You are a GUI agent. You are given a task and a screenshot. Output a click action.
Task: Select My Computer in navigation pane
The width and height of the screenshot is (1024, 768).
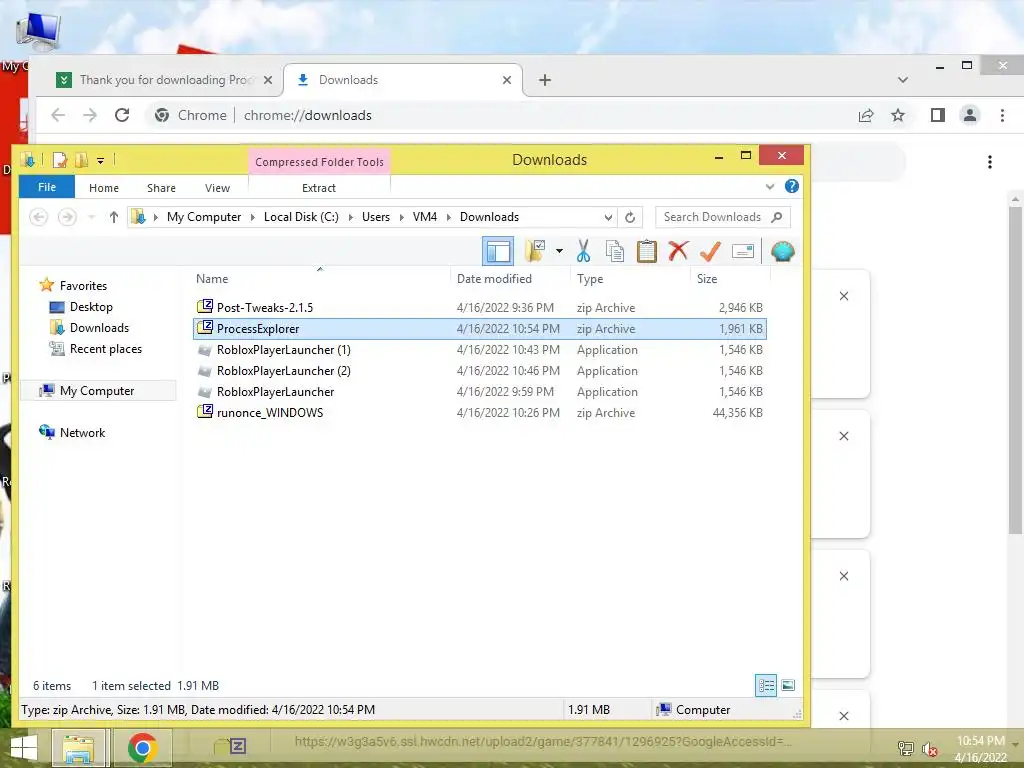tap(97, 391)
